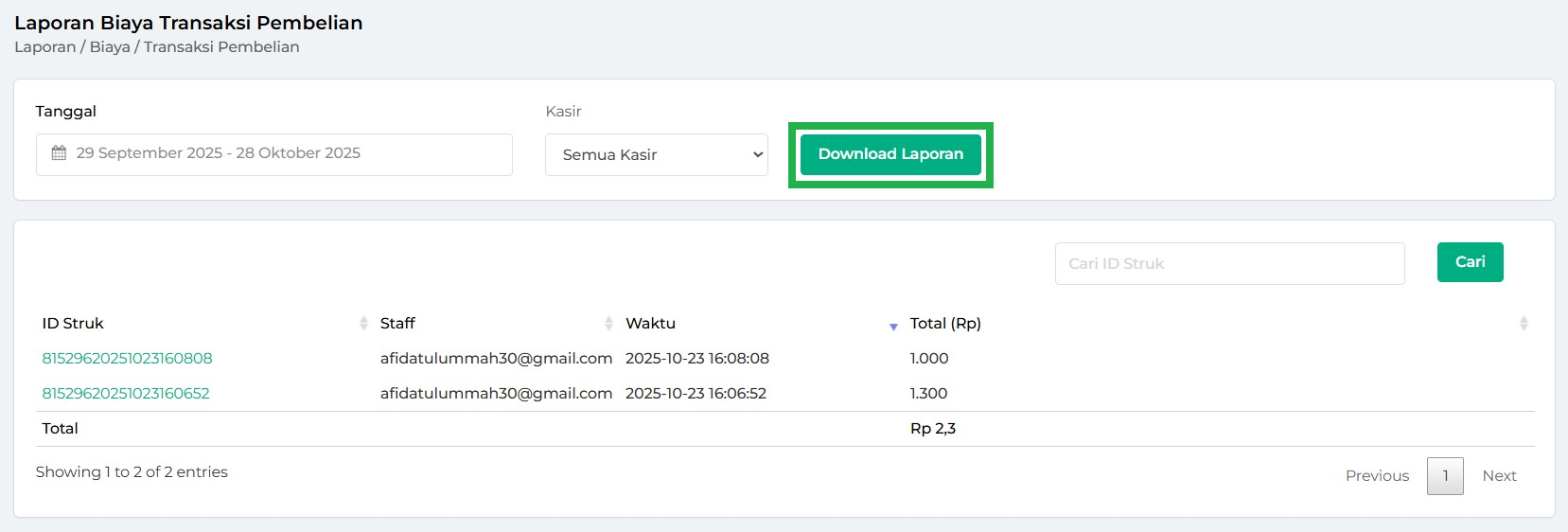Screen dimensions: 1568x532
Task: Open the date range picker field
Action: (274, 154)
